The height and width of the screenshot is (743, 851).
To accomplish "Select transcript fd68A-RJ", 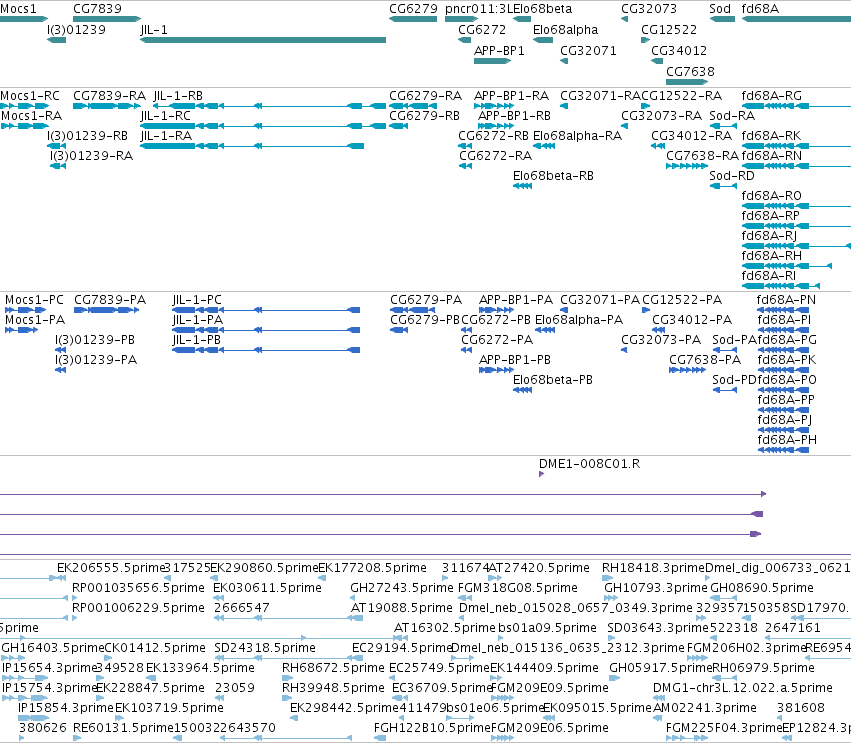I will (x=796, y=246).
